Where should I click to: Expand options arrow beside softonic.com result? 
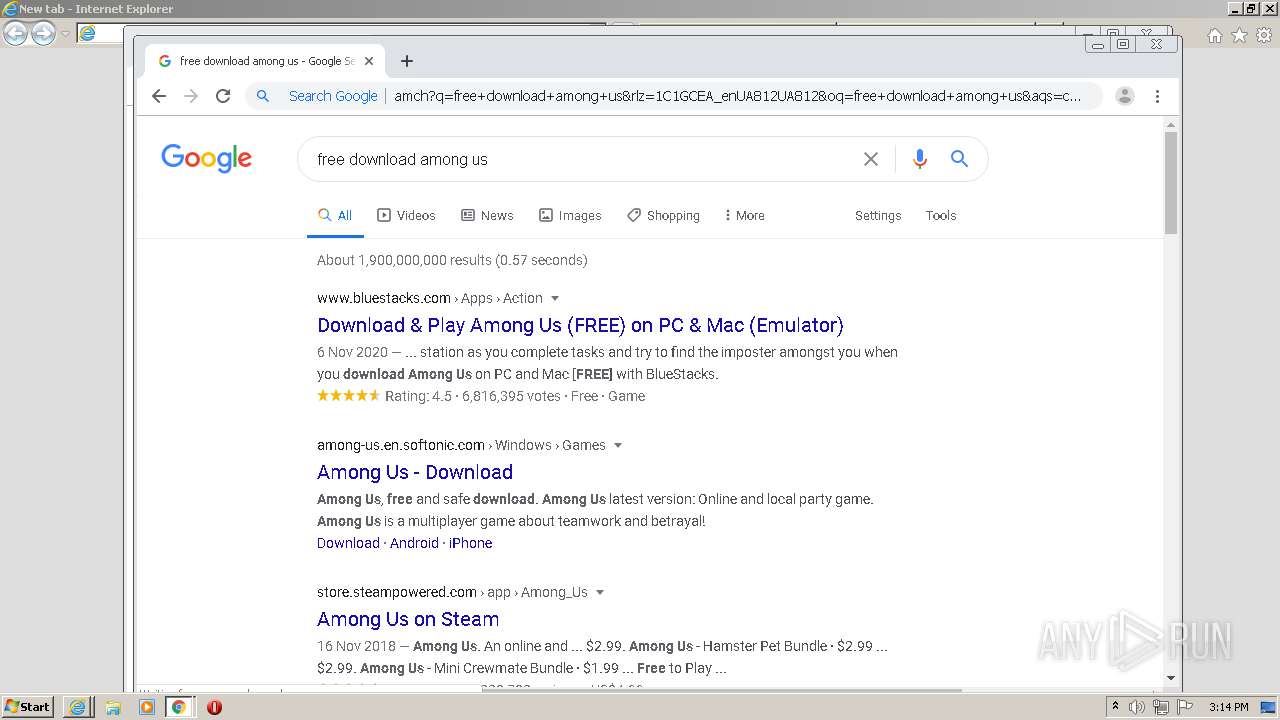click(618, 445)
